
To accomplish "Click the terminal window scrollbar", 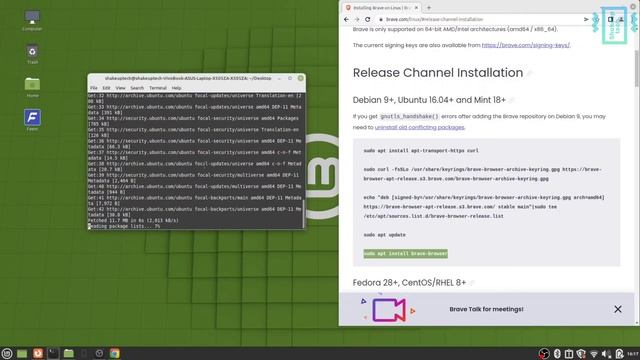I will [304, 214].
